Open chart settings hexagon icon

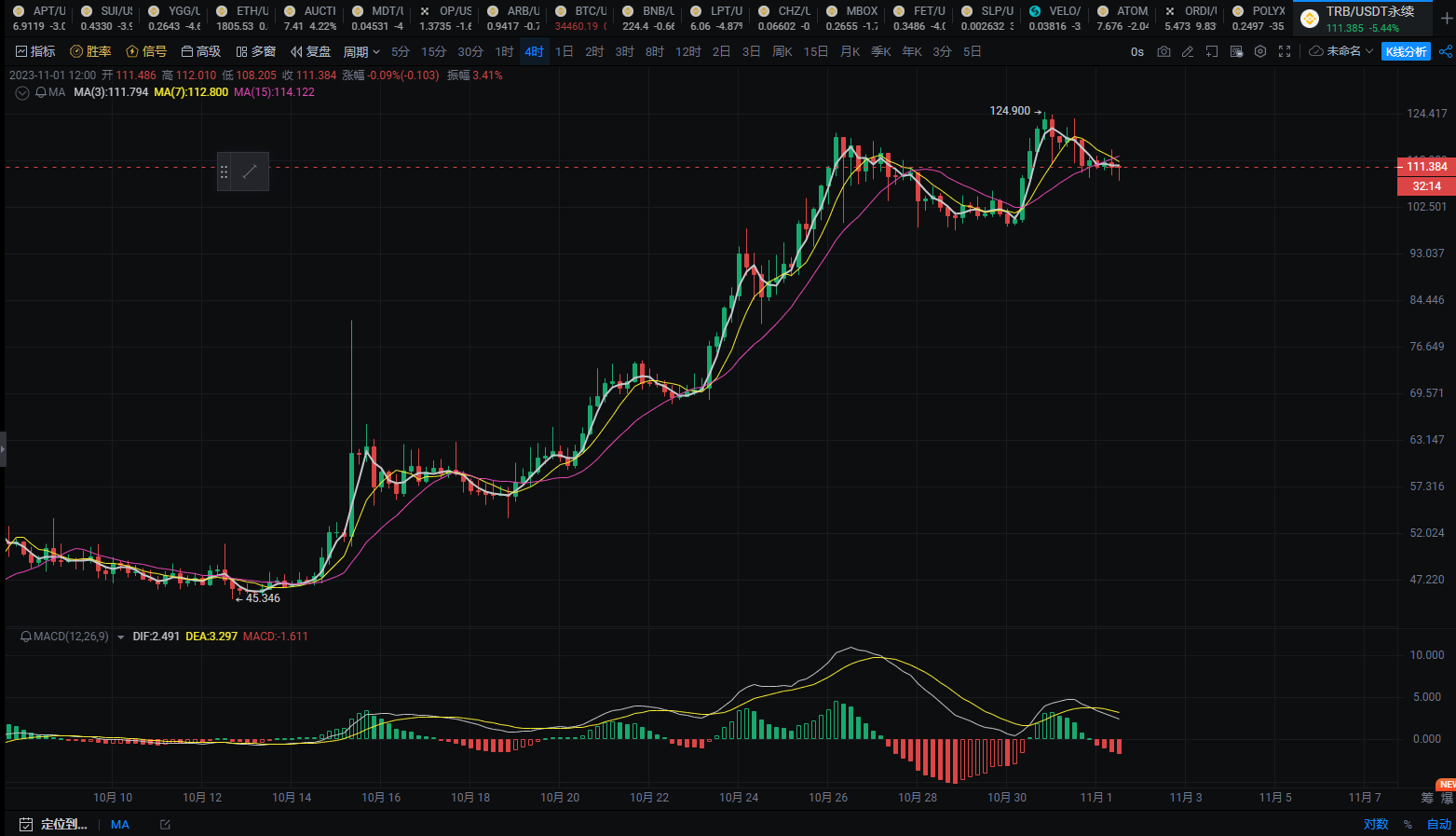tap(1260, 51)
